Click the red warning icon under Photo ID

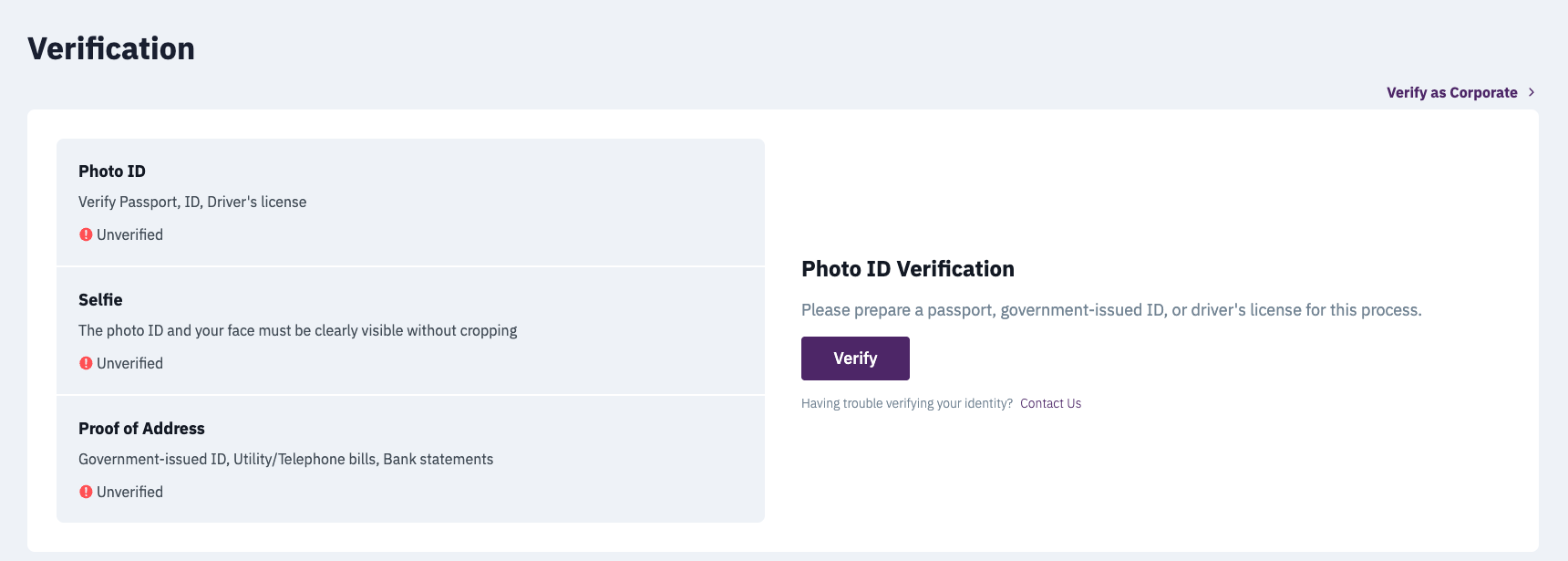(x=86, y=234)
